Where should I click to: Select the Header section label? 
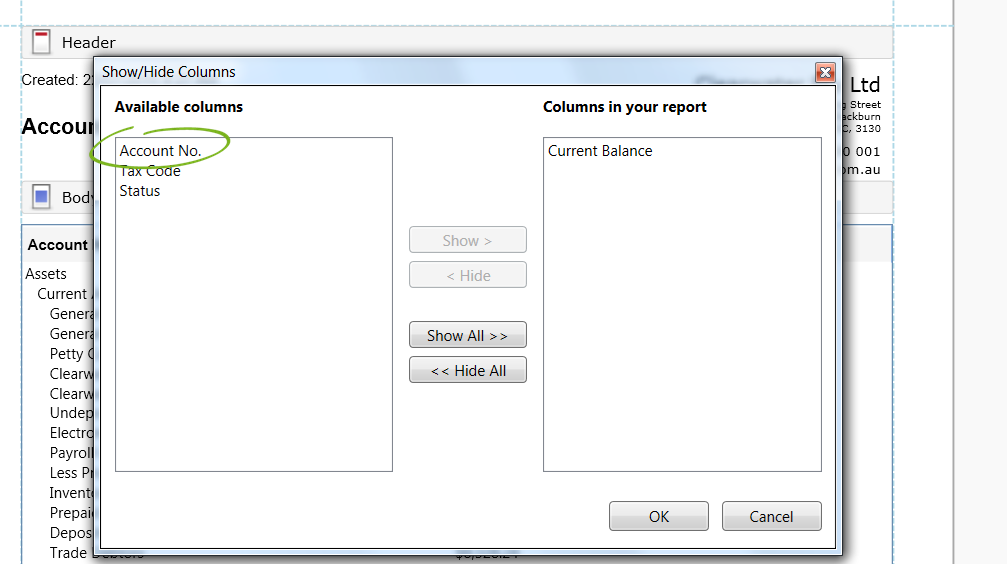pyautogui.click(x=88, y=42)
